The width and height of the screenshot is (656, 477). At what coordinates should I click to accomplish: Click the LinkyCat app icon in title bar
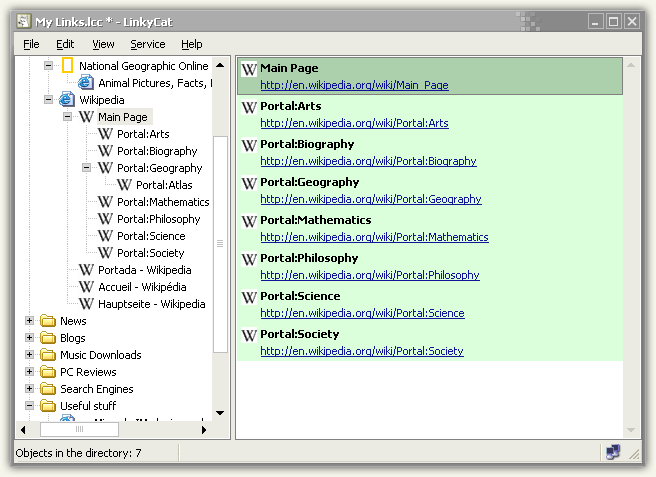pos(23,21)
